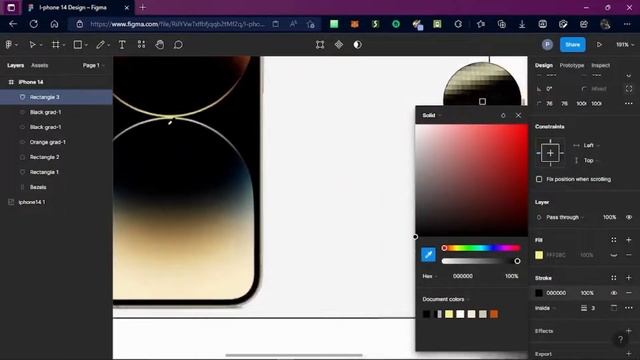The height and width of the screenshot is (360, 640).
Task: Open zoom level dropdown 191%
Action: click(x=625, y=45)
